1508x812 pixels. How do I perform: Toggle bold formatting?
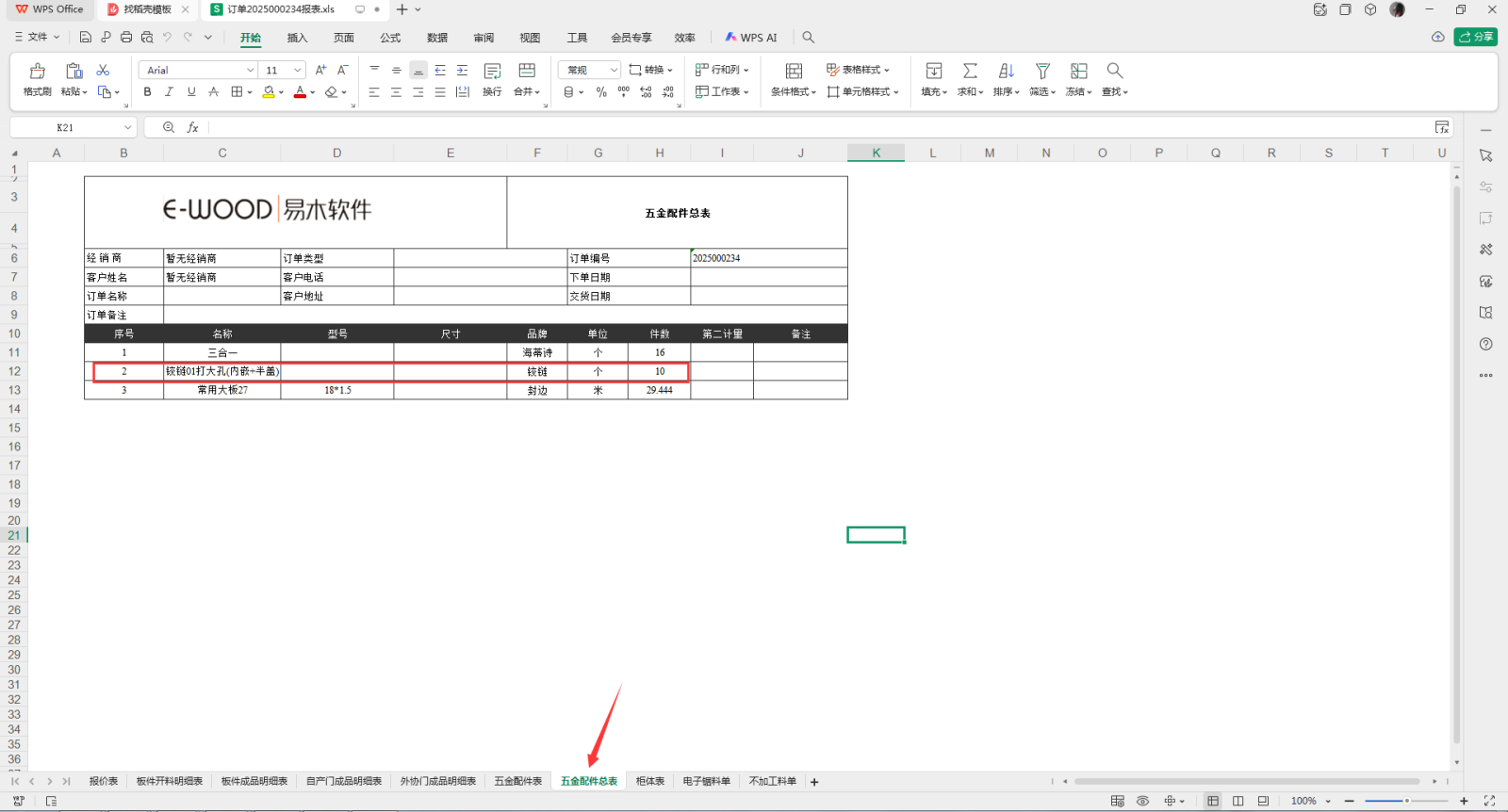[147, 92]
